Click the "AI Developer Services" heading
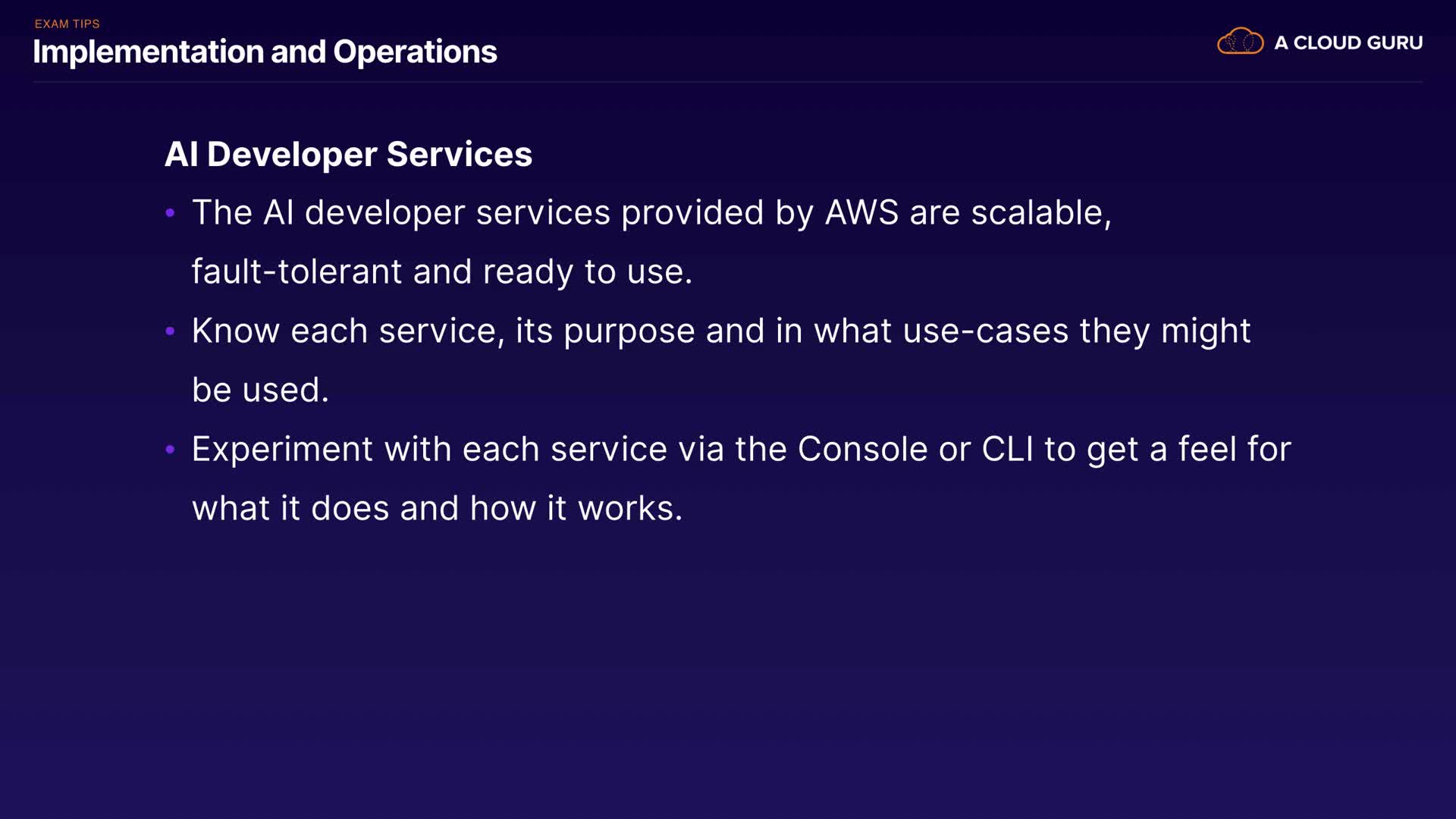 (x=348, y=155)
